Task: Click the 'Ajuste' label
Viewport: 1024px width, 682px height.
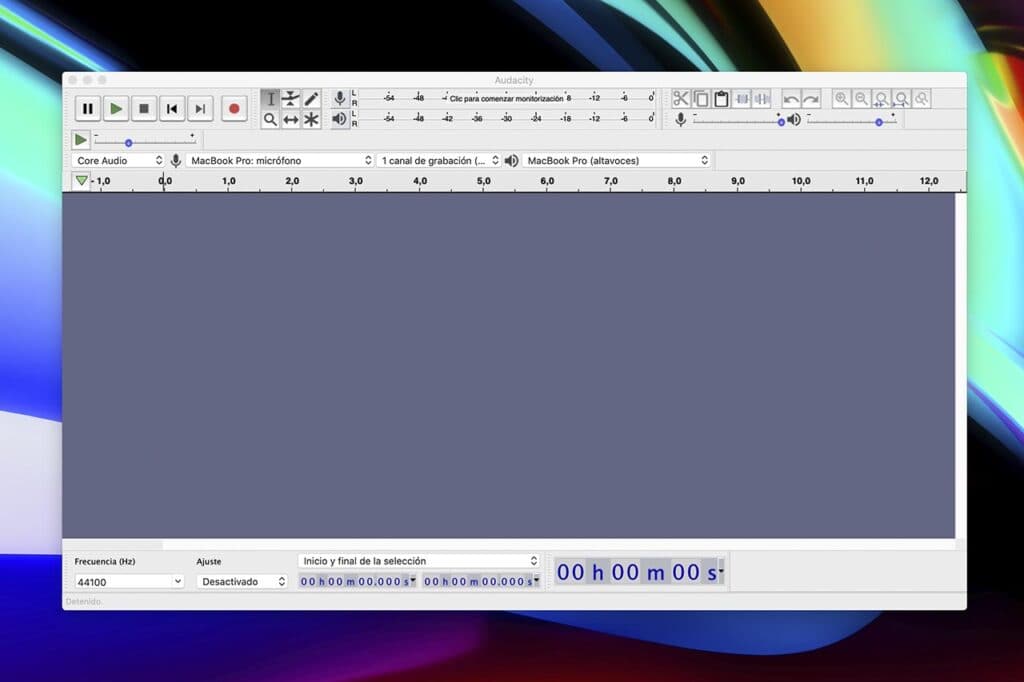Action: [x=209, y=561]
